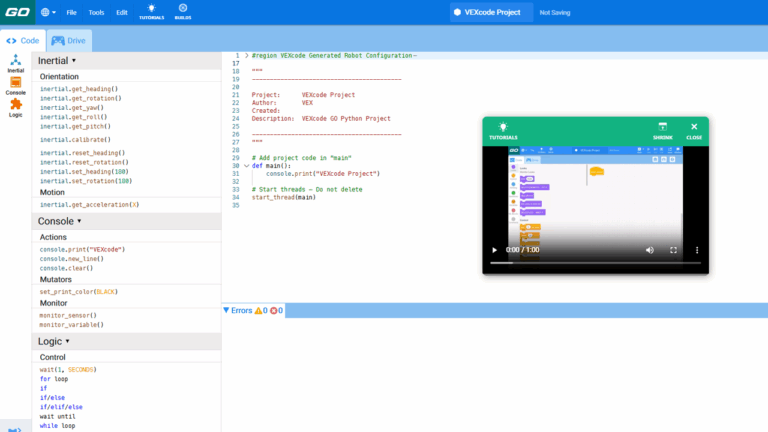Screen dimensions: 768x432
Task: Open the language globe dropdown
Action: point(48,12)
